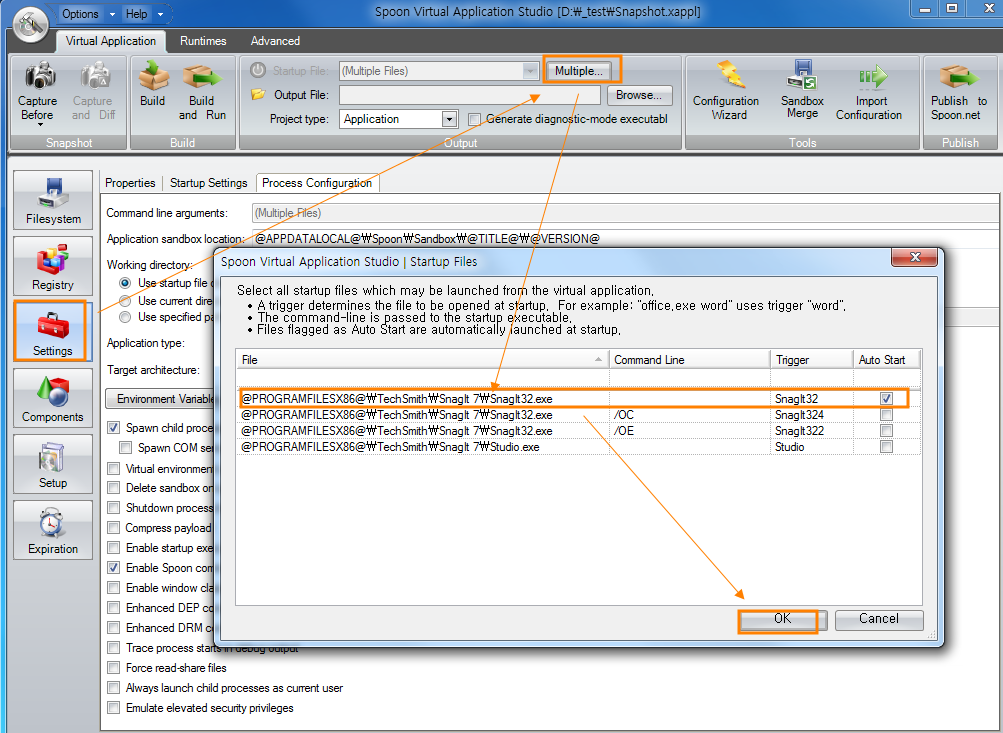Viewport: 1003px width, 733px height.
Task: Open the Components panel
Action: (53, 398)
